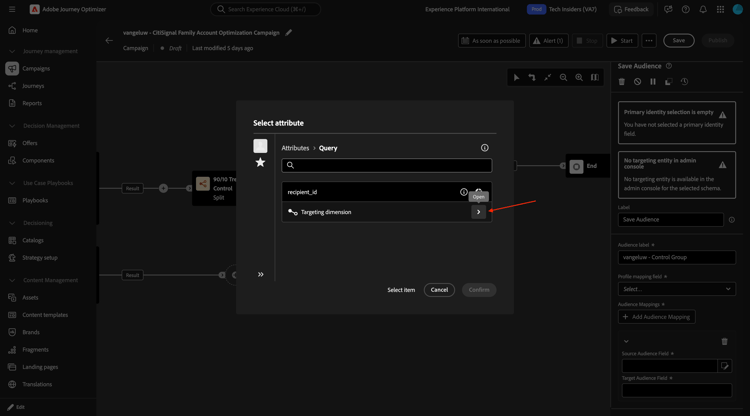This screenshot has height=416, width=750.
Task: Cancel the Select attribute dialog
Action: pyautogui.click(x=439, y=290)
